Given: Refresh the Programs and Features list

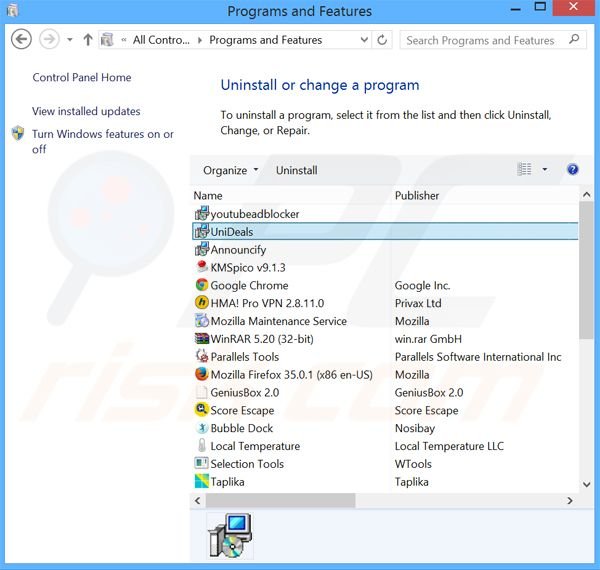Looking at the screenshot, I should click(x=382, y=40).
